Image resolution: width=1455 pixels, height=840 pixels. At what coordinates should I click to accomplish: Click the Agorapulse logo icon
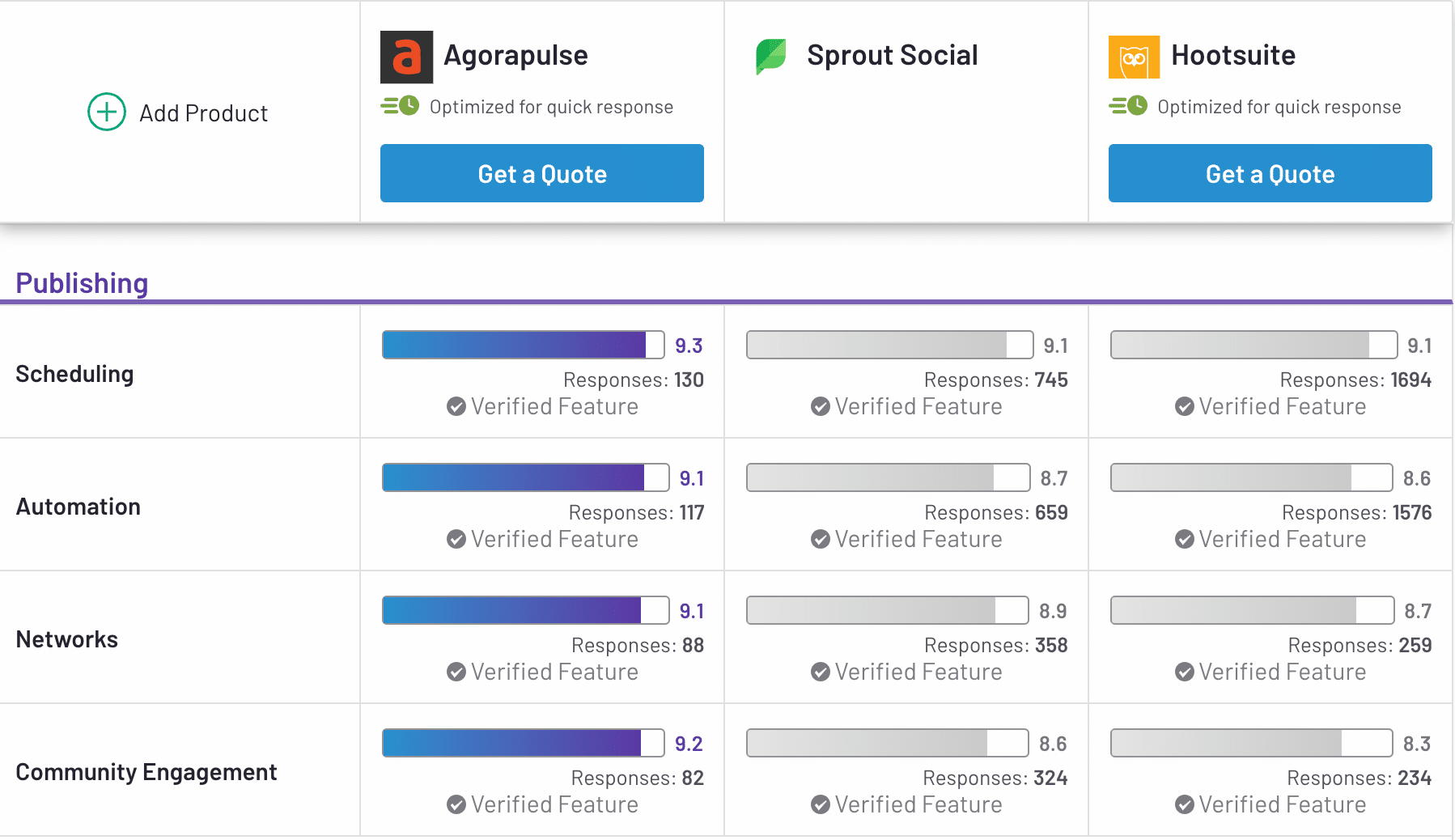coord(406,57)
